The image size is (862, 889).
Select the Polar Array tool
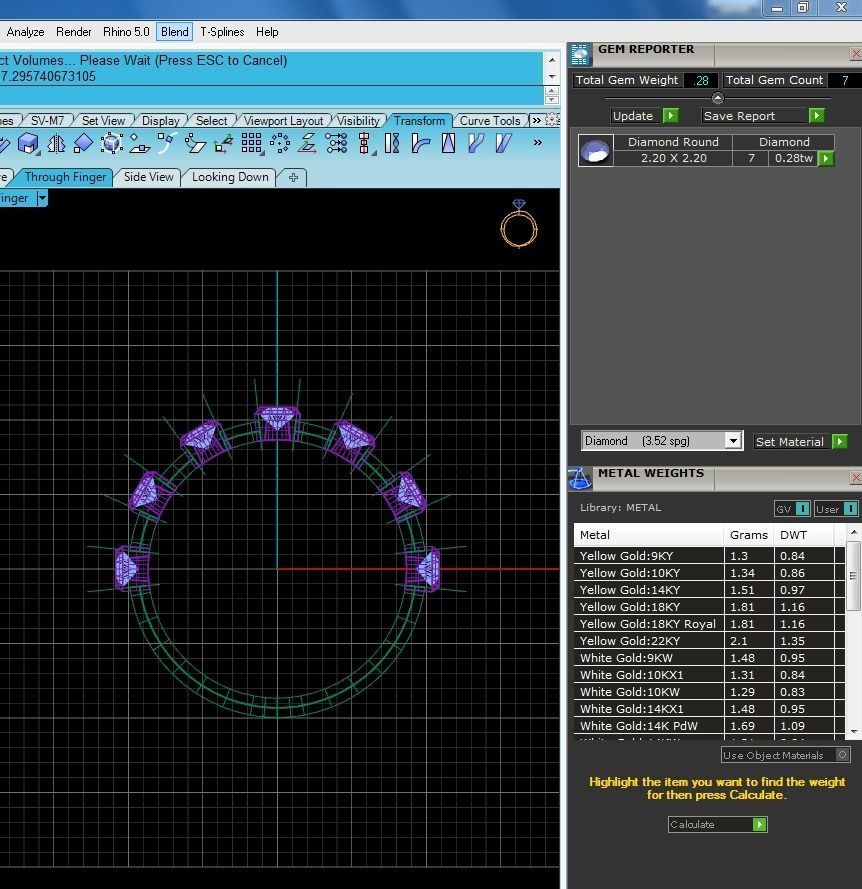point(280,143)
